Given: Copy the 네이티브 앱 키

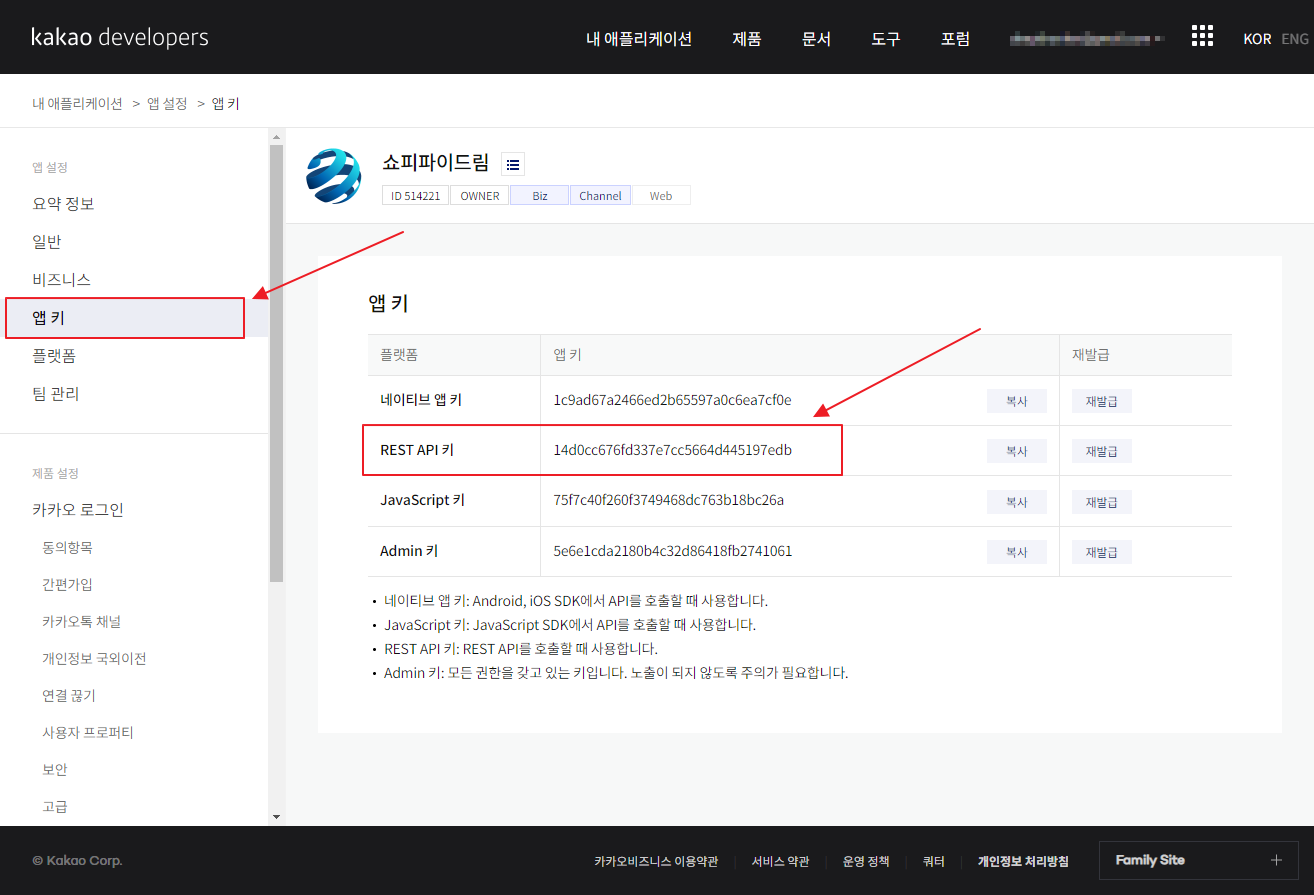Looking at the screenshot, I should pos(1017,401).
